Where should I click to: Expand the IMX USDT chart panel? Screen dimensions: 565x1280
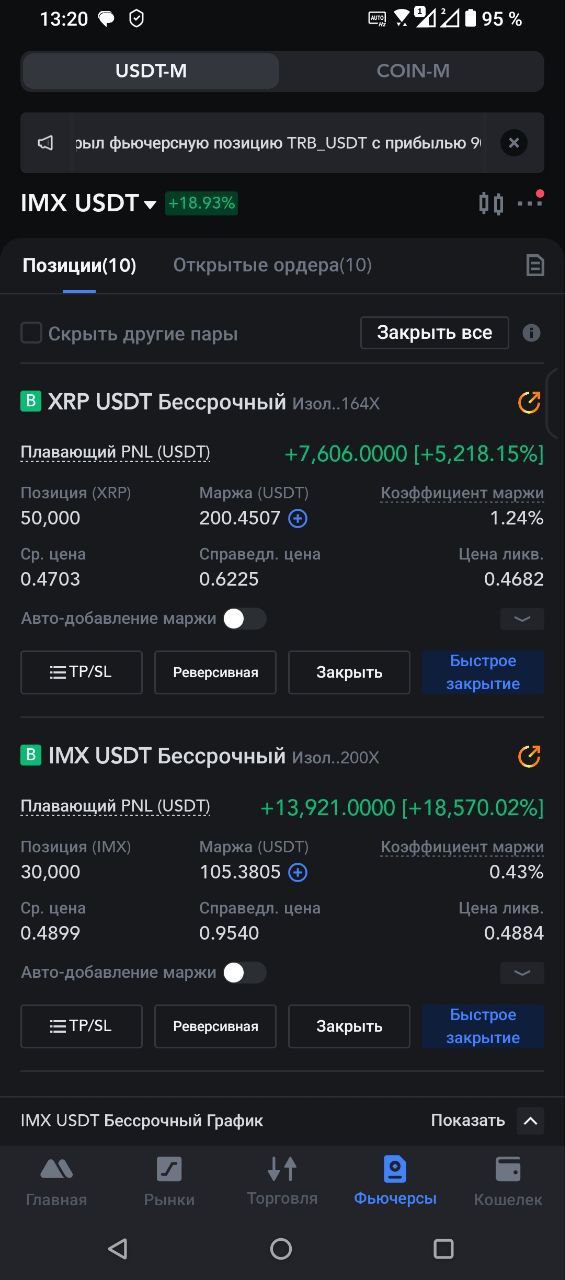531,1121
